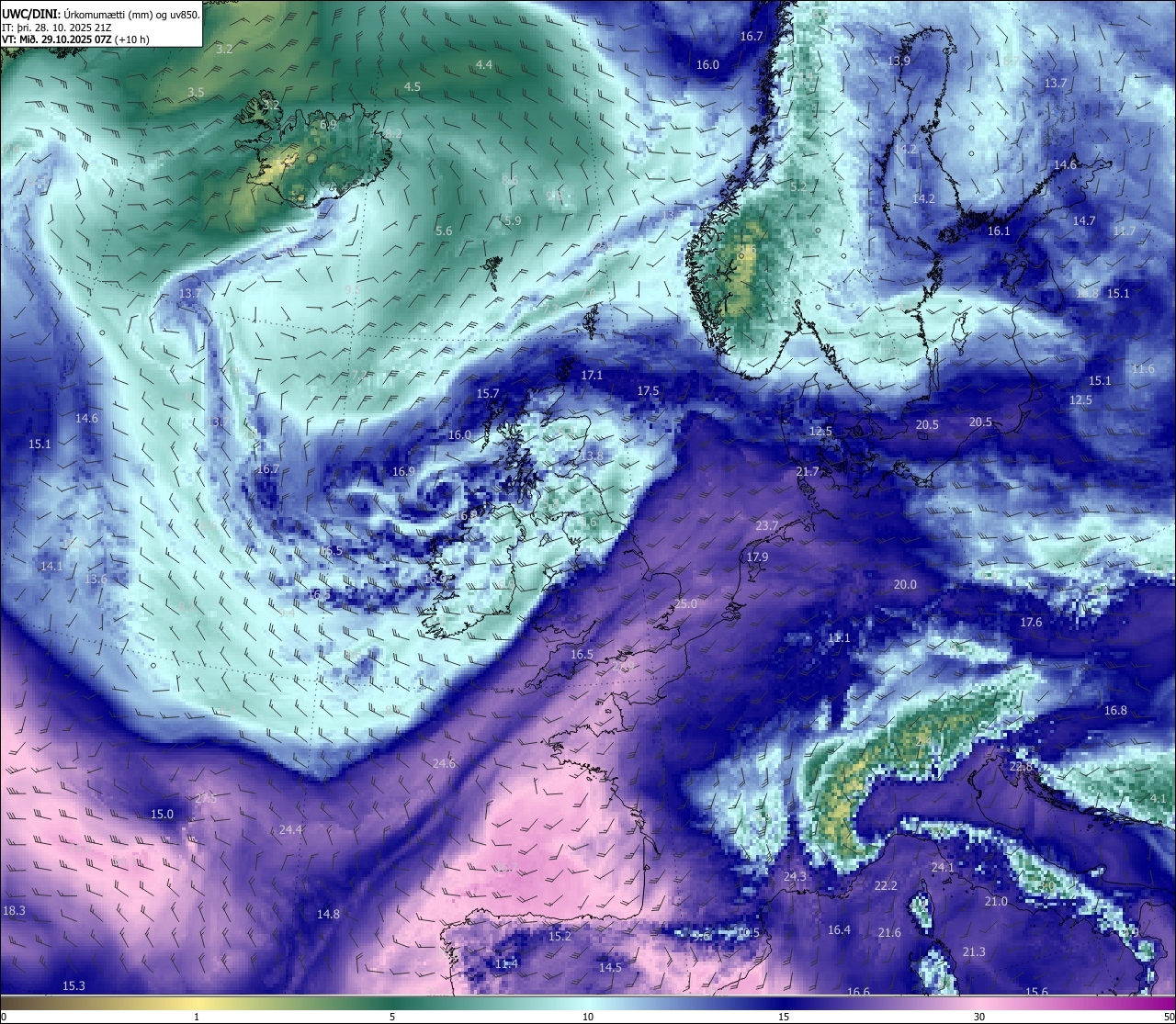The width and height of the screenshot is (1176, 1024).
Task: Click the colorbar tick label '10'
Action: 588,1017
